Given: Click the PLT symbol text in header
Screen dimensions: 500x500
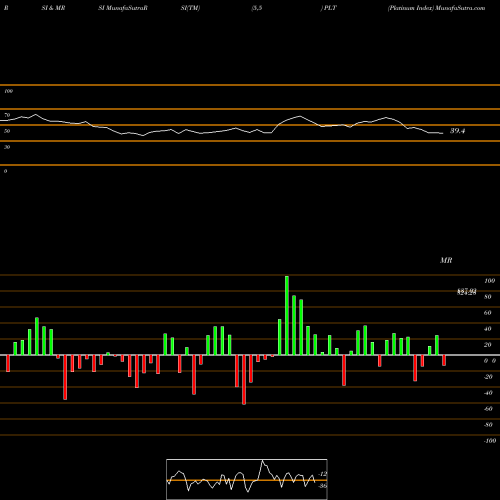Looking at the screenshot, I should 330,8.
